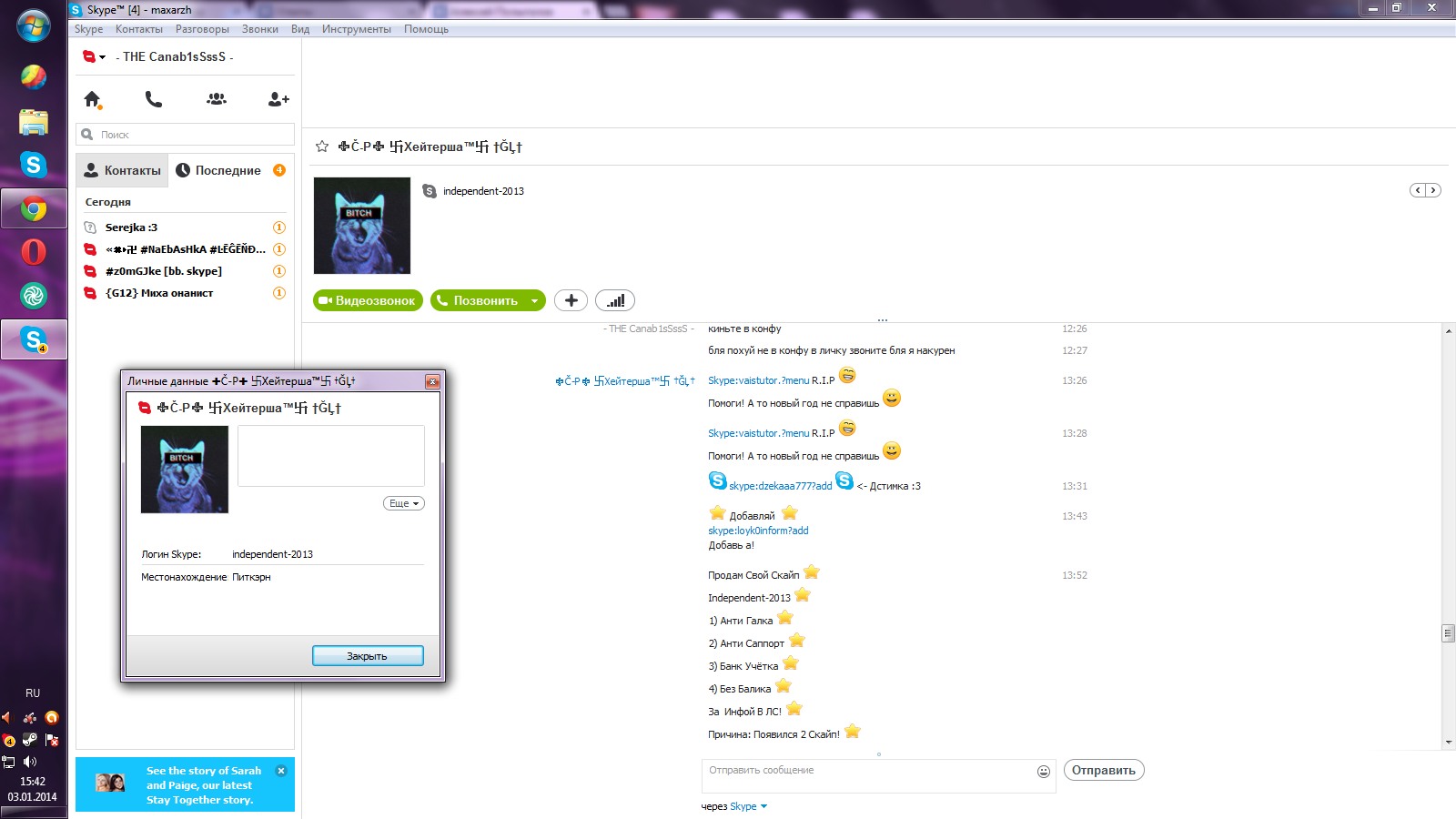Click the contact's cat avatar in header
The width and height of the screenshot is (1456, 819).
pyautogui.click(x=362, y=226)
